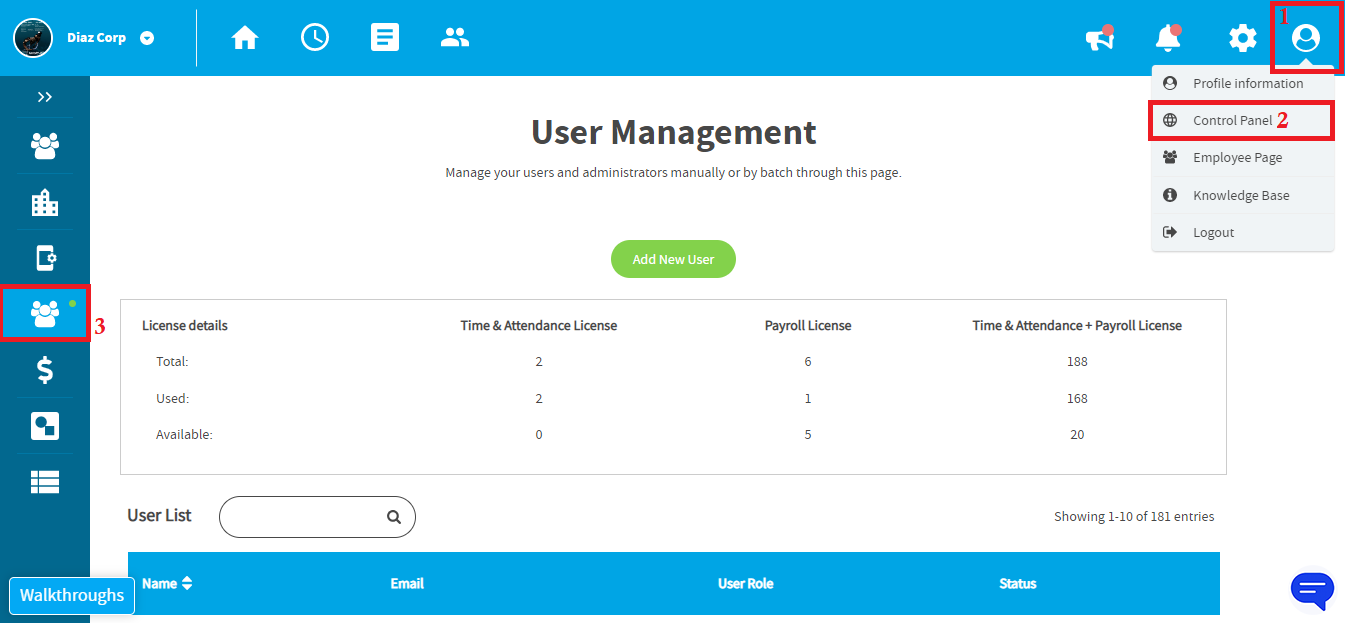Click the User List search field
1345x623 pixels.
tap(317, 517)
